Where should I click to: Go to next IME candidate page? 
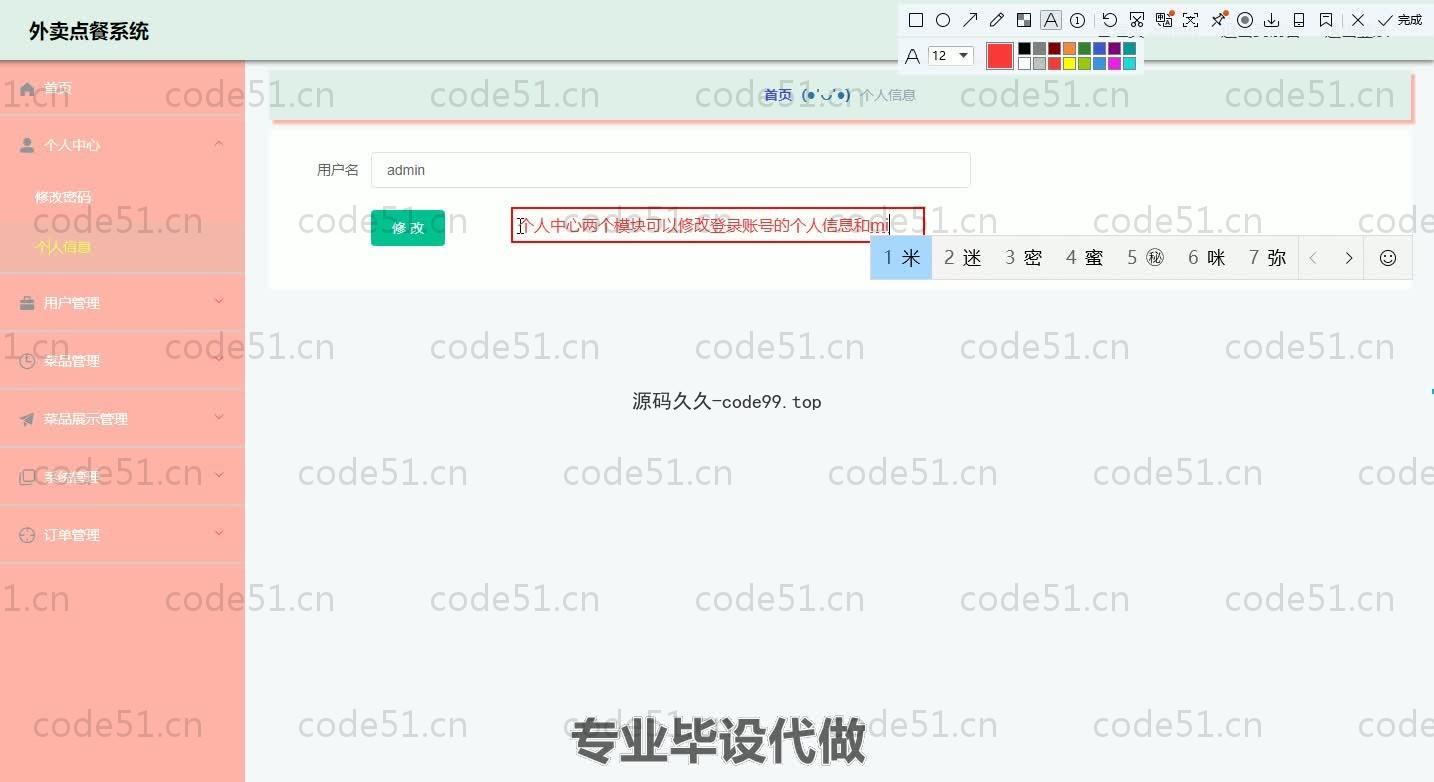(1348, 258)
